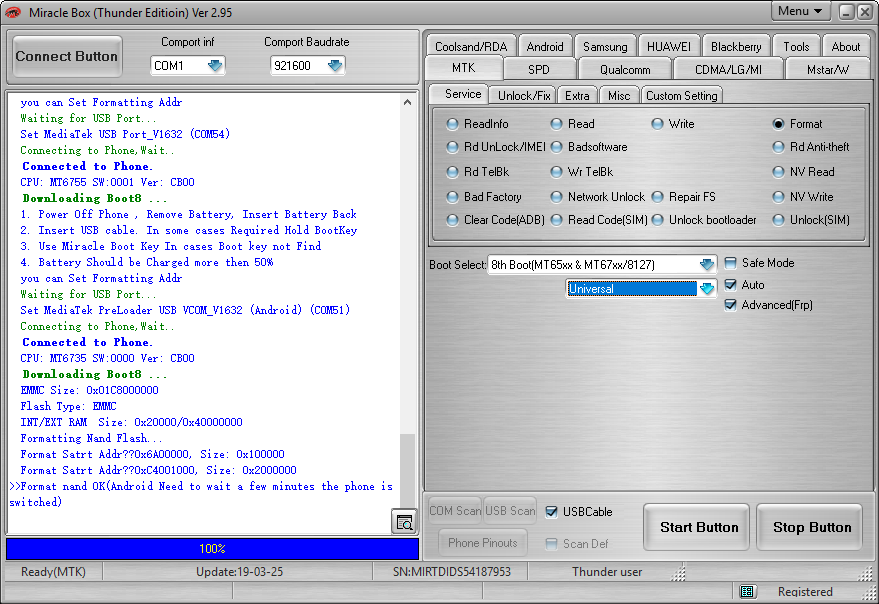879x604 pixels.
Task: Switch to the HUAWEI tab
Action: pos(669,47)
